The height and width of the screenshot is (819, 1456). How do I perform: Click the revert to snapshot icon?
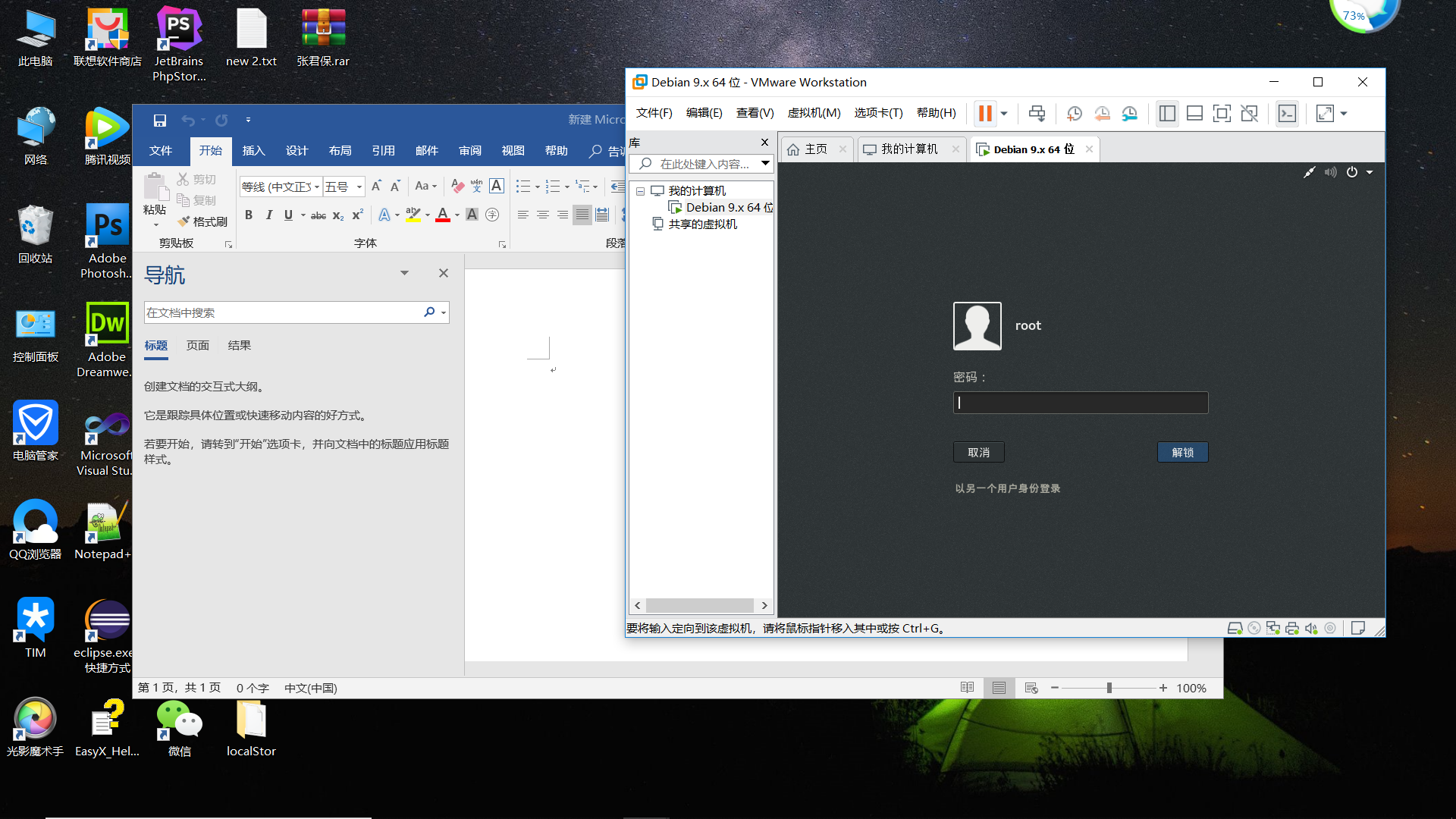coord(1102,114)
